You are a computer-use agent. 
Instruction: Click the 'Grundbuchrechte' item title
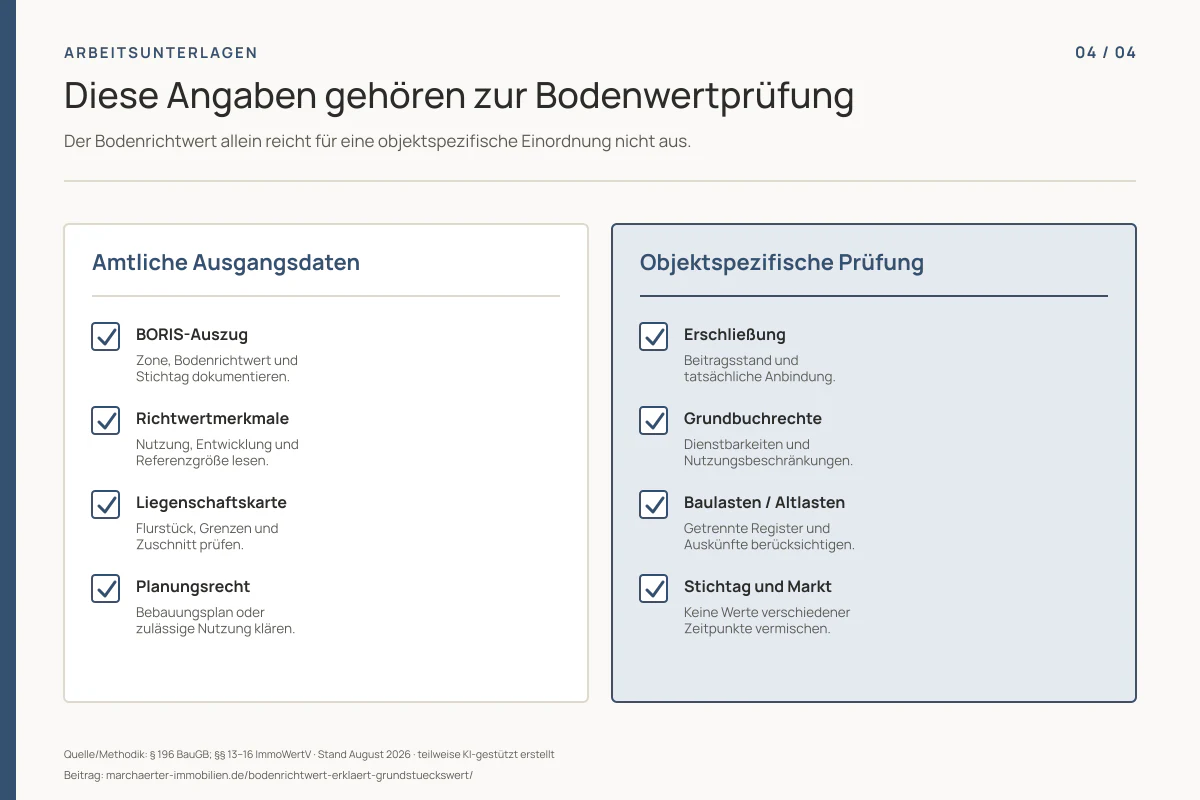tap(753, 419)
